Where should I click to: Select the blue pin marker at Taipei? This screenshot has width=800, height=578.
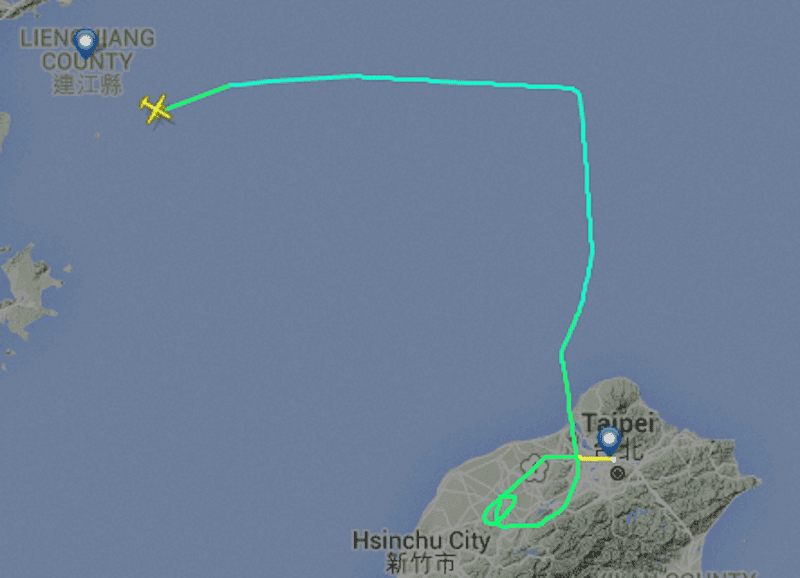pos(609,441)
